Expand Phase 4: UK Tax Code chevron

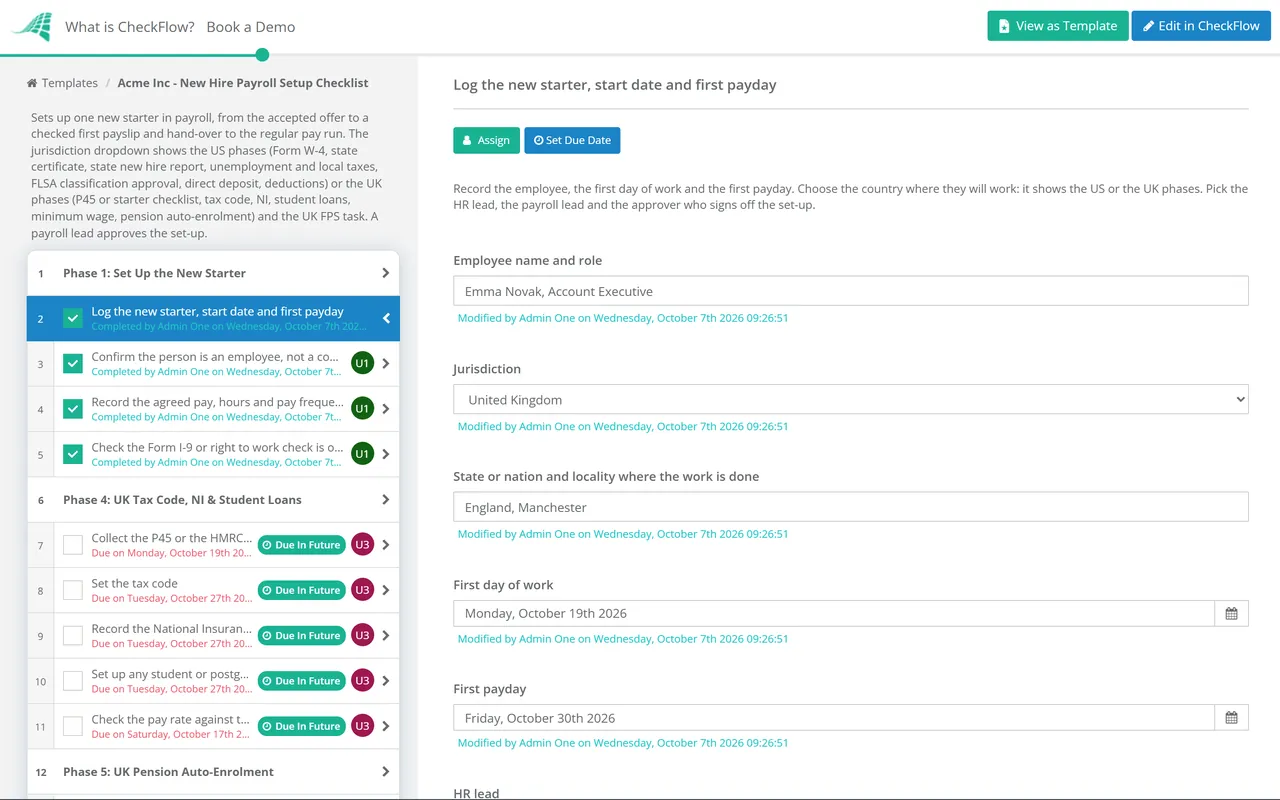pyautogui.click(x=386, y=500)
